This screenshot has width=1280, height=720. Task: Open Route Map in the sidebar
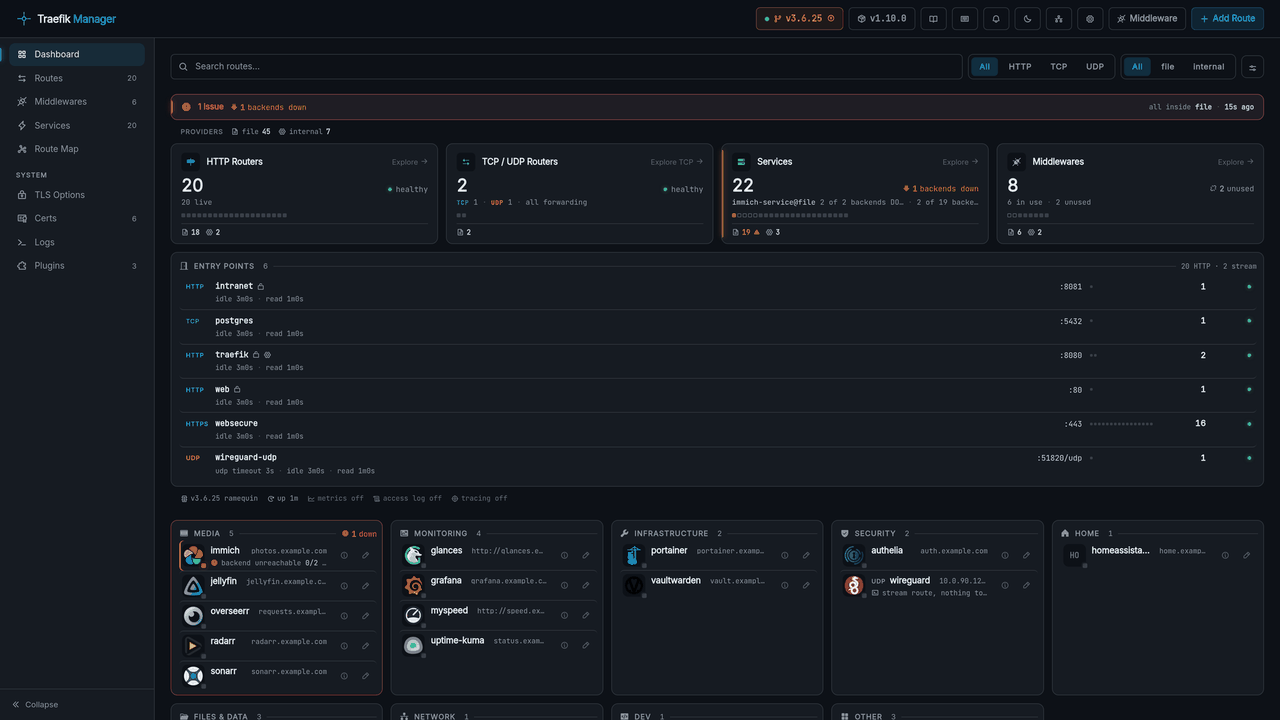(x=77, y=149)
